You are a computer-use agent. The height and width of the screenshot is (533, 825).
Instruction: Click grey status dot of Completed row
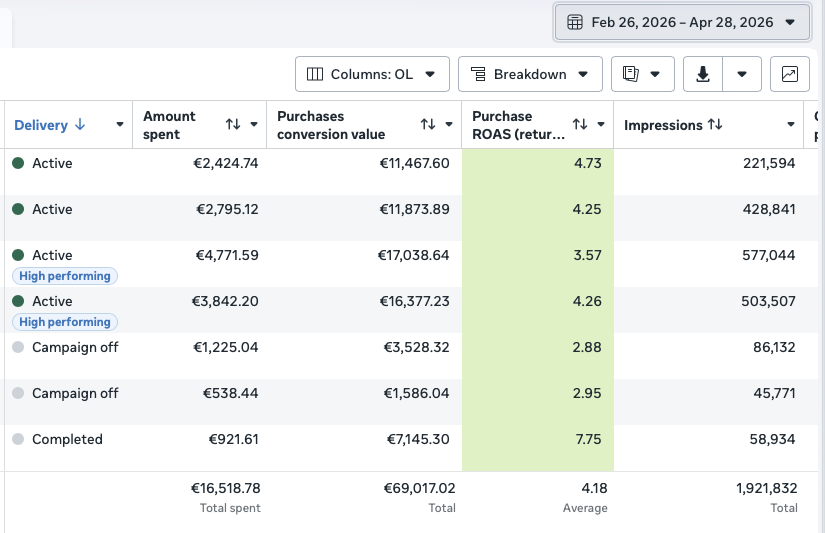(18, 439)
